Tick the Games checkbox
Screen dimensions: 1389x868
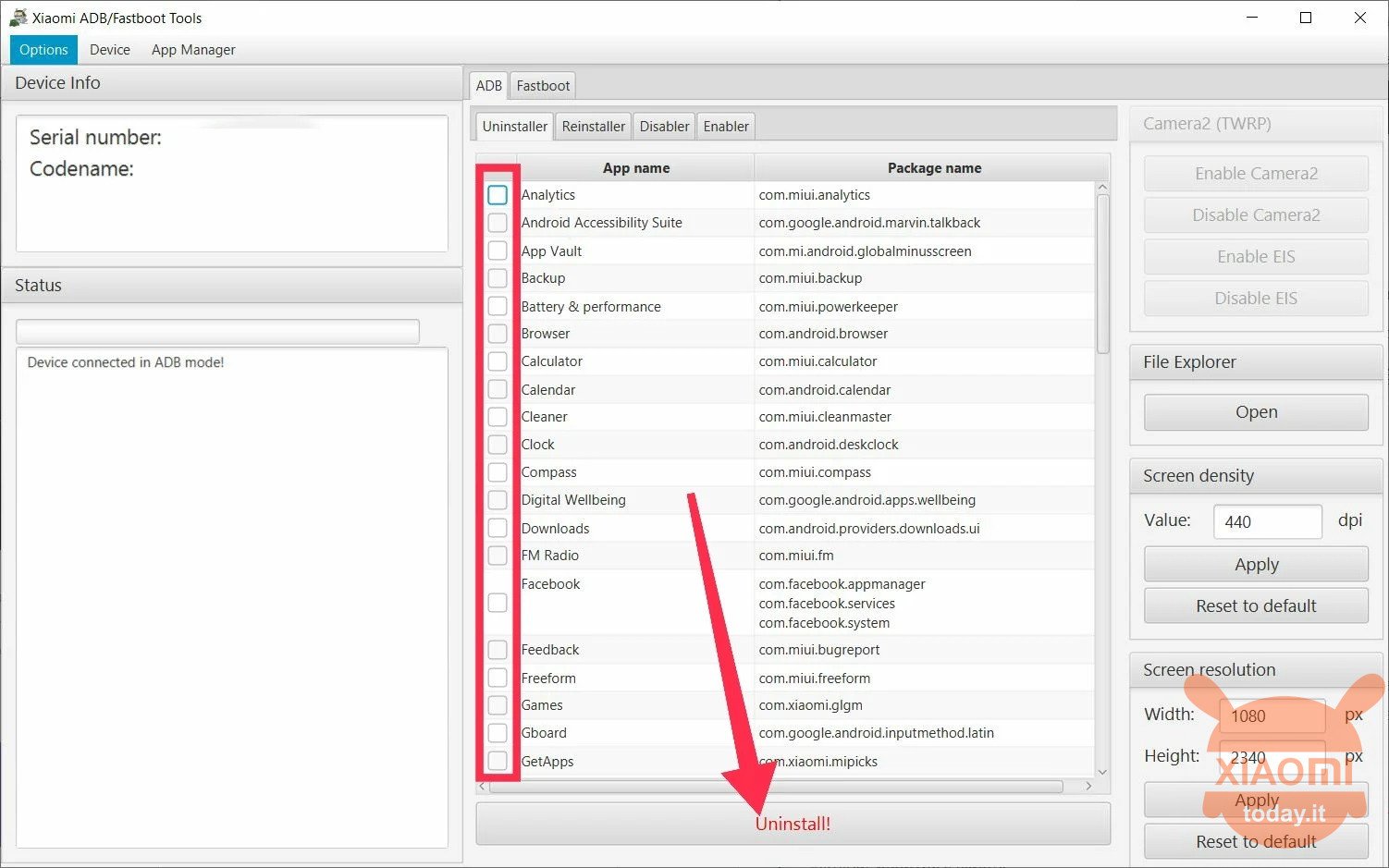coord(498,705)
